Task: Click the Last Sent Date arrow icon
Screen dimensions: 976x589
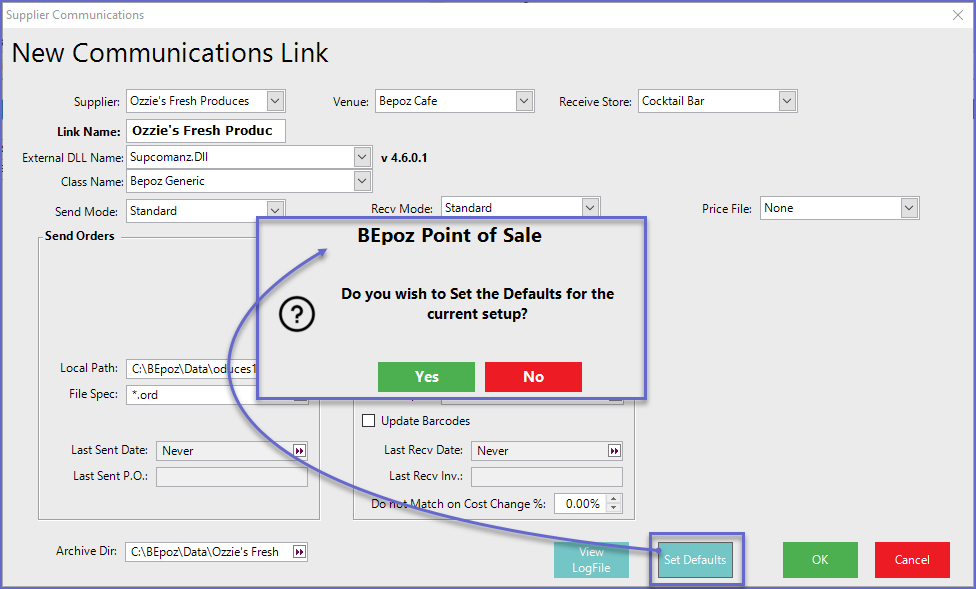Action: click(x=299, y=451)
